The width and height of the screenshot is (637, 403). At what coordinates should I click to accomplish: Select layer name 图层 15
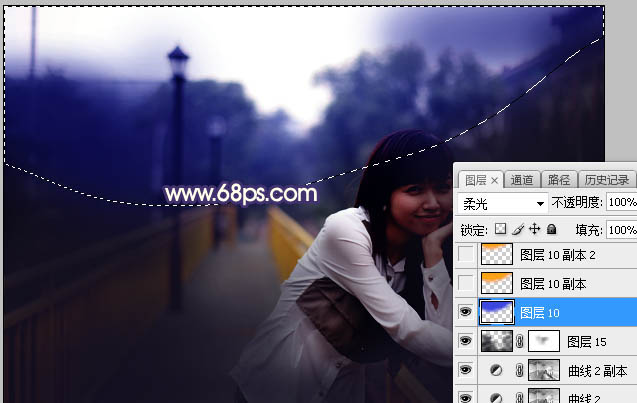[x=587, y=342]
